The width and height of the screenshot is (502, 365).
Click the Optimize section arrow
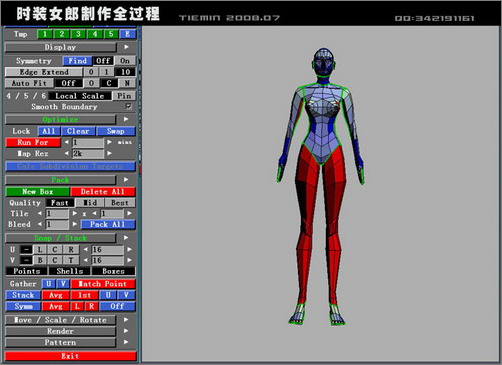(x=126, y=119)
